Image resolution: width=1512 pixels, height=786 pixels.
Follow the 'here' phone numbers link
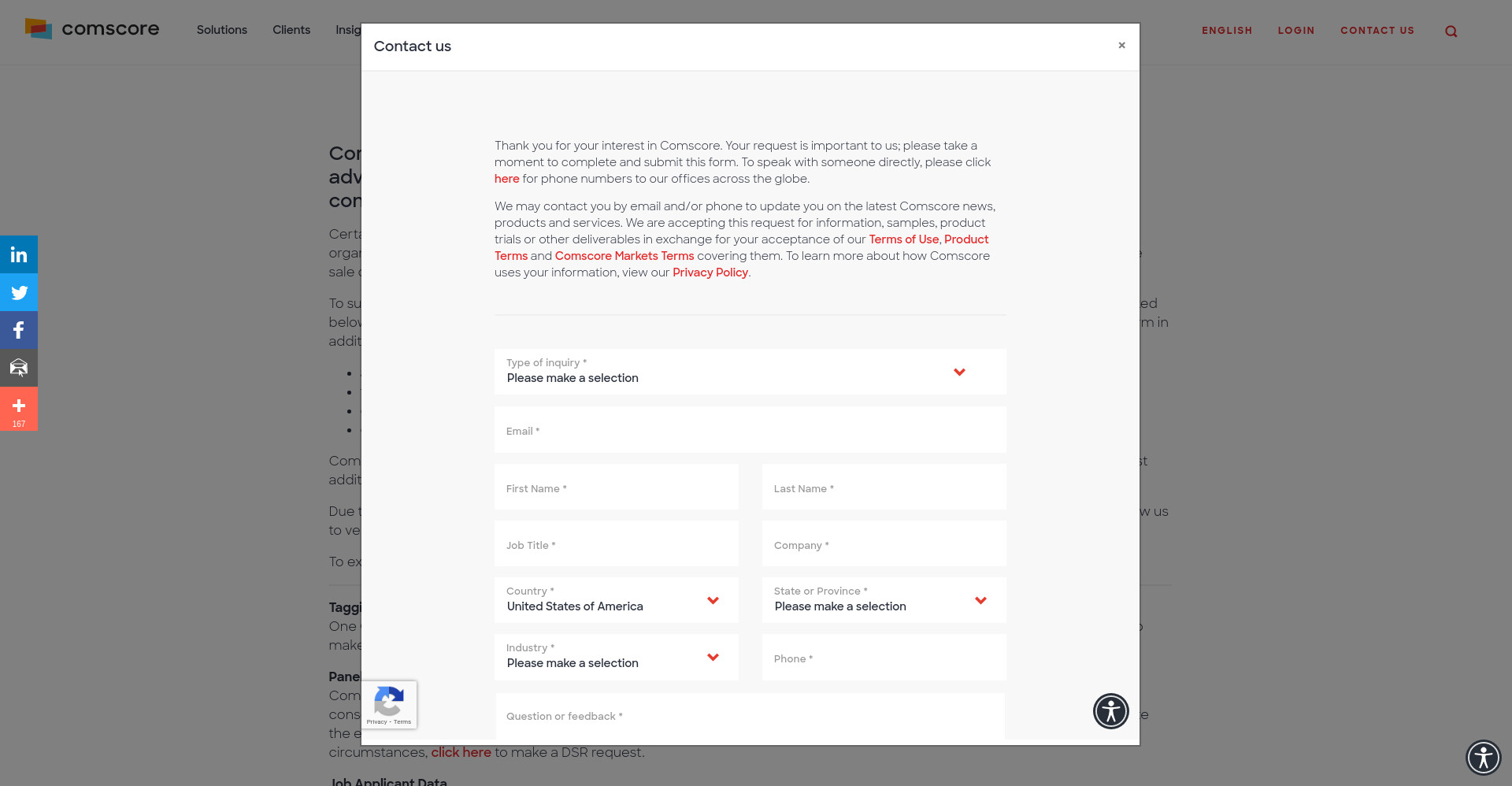[506, 179]
